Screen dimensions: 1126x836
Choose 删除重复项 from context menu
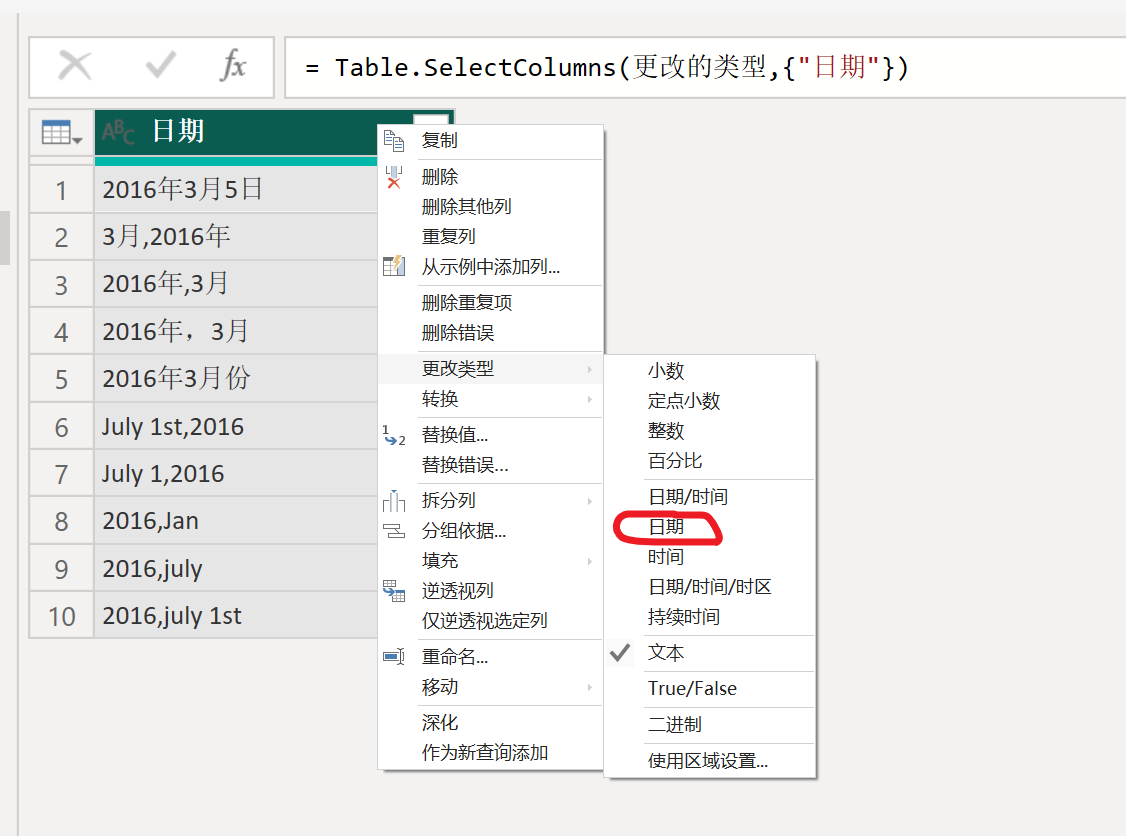[467, 303]
